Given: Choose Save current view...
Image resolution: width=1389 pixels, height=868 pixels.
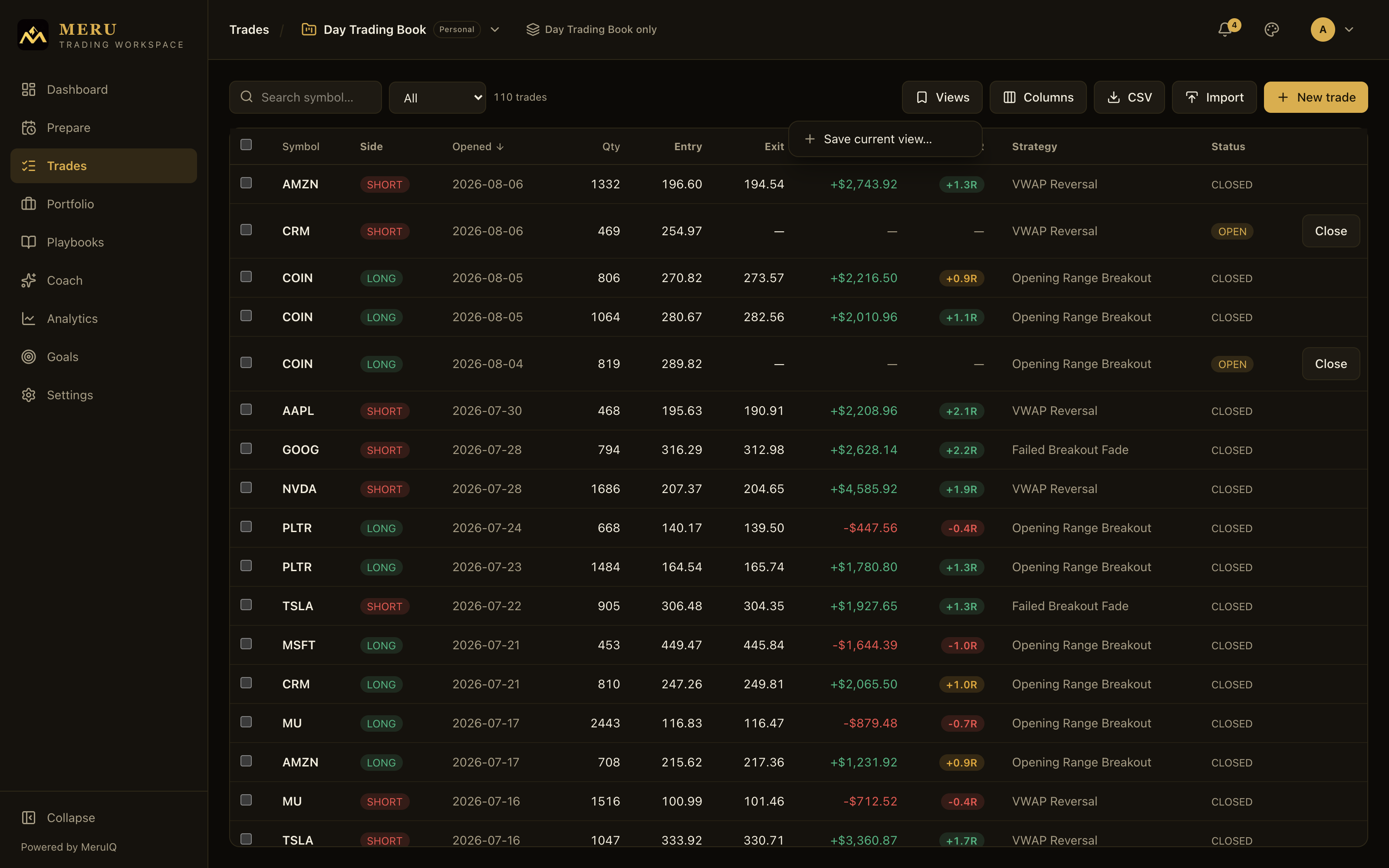Looking at the screenshot, I should pyautogui.click(x=885, y=139).
